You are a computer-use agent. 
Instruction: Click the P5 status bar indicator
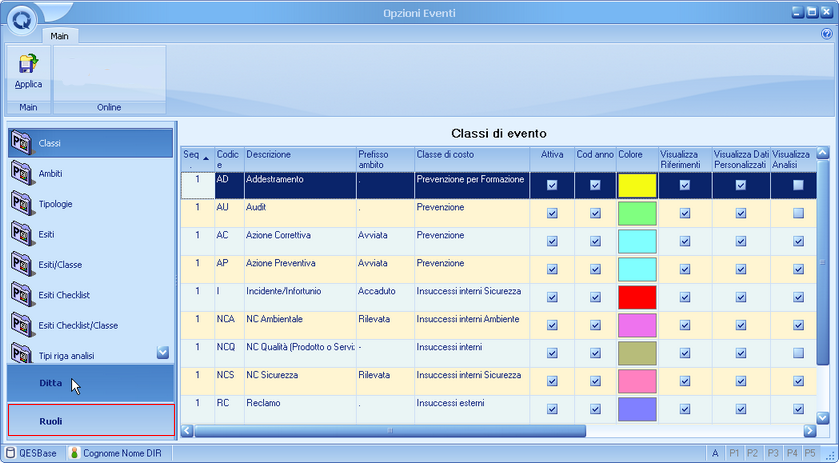810,453
